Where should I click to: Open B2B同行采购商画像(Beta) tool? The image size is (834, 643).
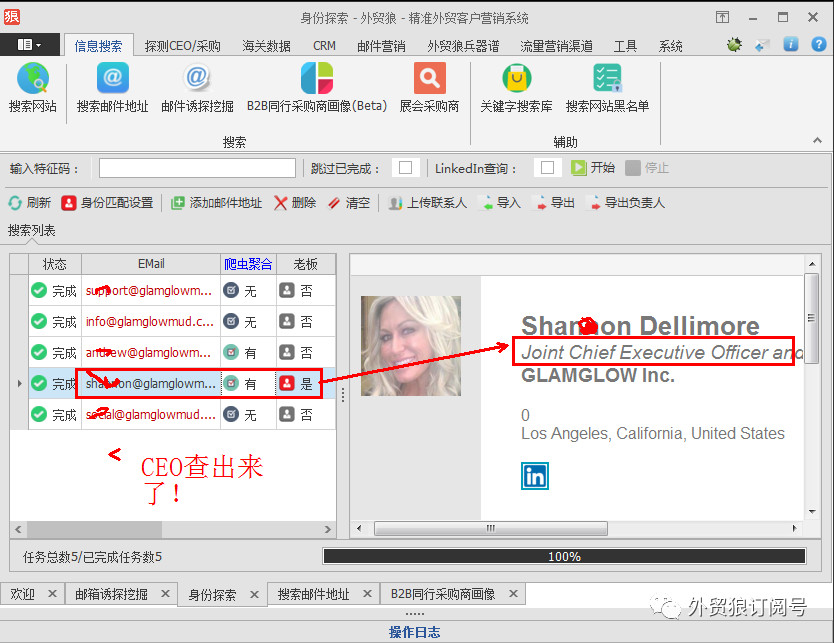coord(316,79)
